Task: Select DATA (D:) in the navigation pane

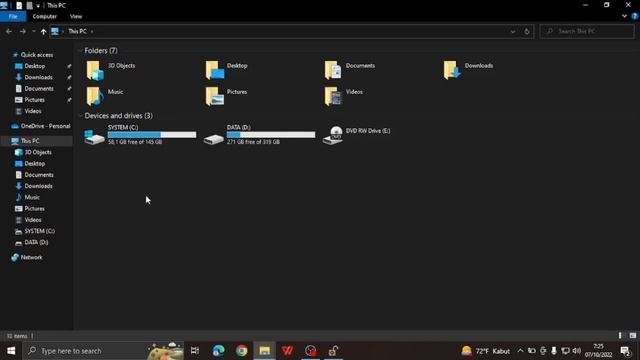Action: 36,242
